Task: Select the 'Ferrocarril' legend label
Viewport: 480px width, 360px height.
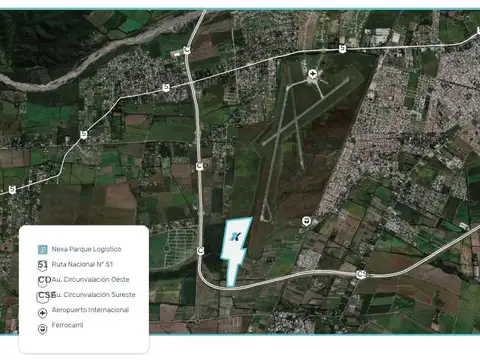Action: click(x=67, y=325)
